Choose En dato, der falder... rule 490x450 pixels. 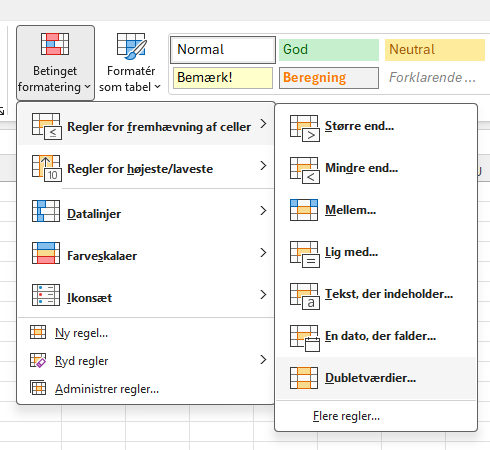[x=376, y=336]
